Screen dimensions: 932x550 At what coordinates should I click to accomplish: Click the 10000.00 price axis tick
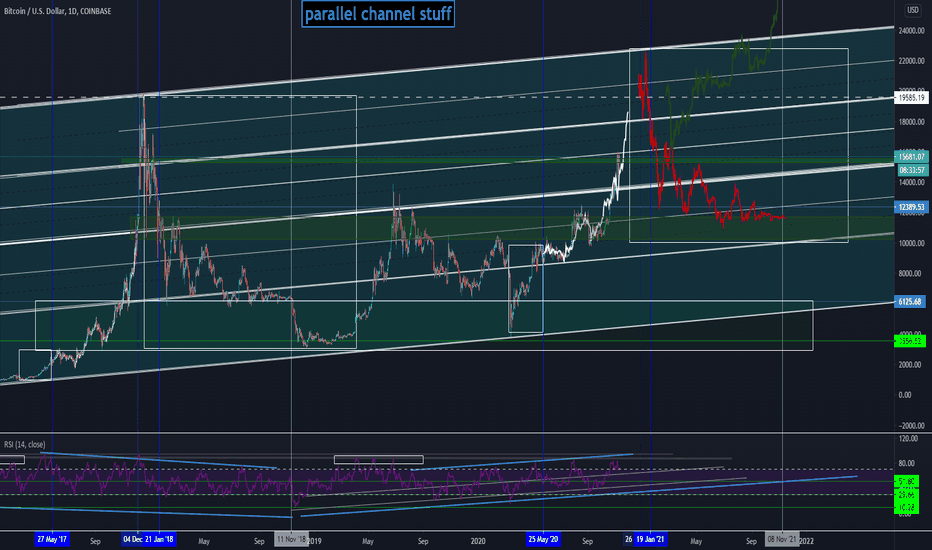(911, 243)
